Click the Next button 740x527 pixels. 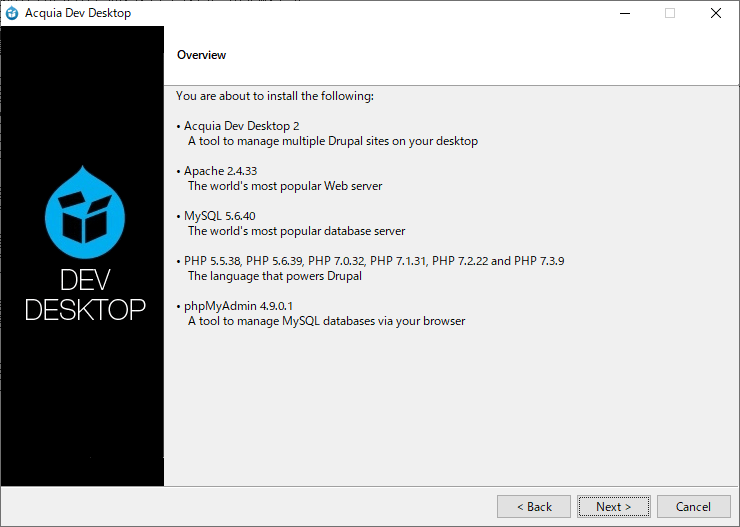click(614, 506)
